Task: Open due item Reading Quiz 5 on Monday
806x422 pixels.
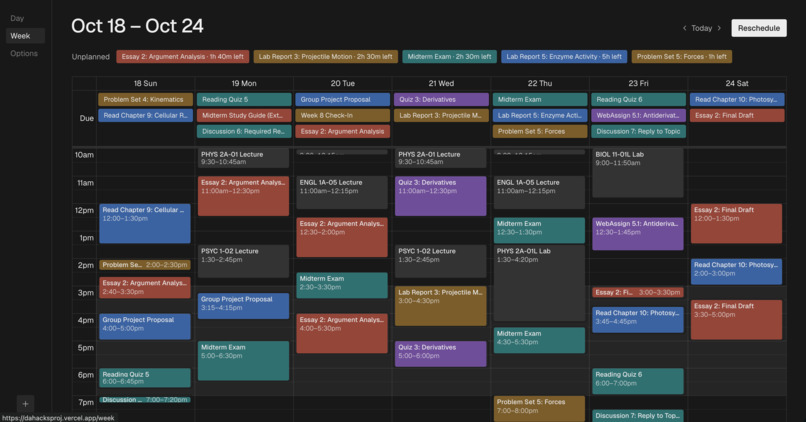Action: (244, 99)
